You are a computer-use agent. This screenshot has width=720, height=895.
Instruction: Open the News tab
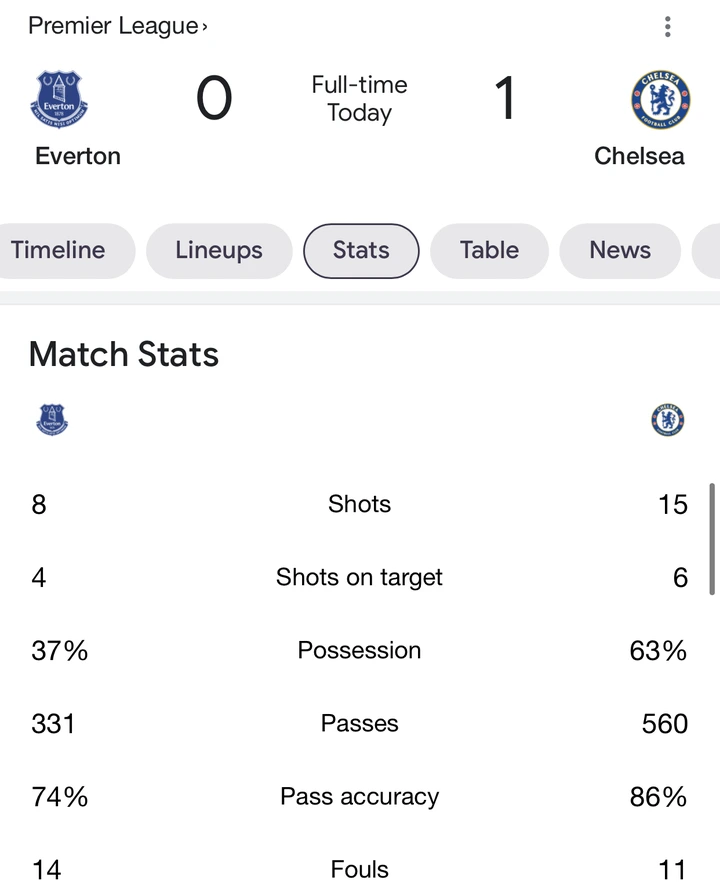coord(620,250)
